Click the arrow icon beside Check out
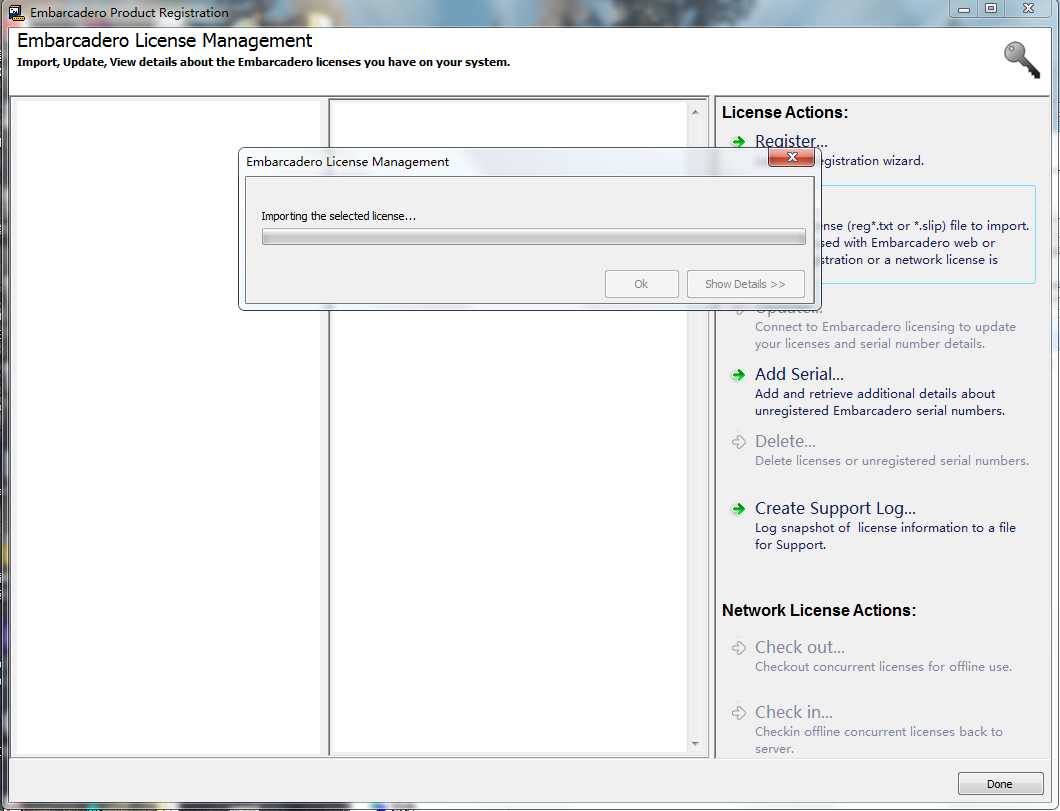Screen dimensions: 1060x811 738,648
